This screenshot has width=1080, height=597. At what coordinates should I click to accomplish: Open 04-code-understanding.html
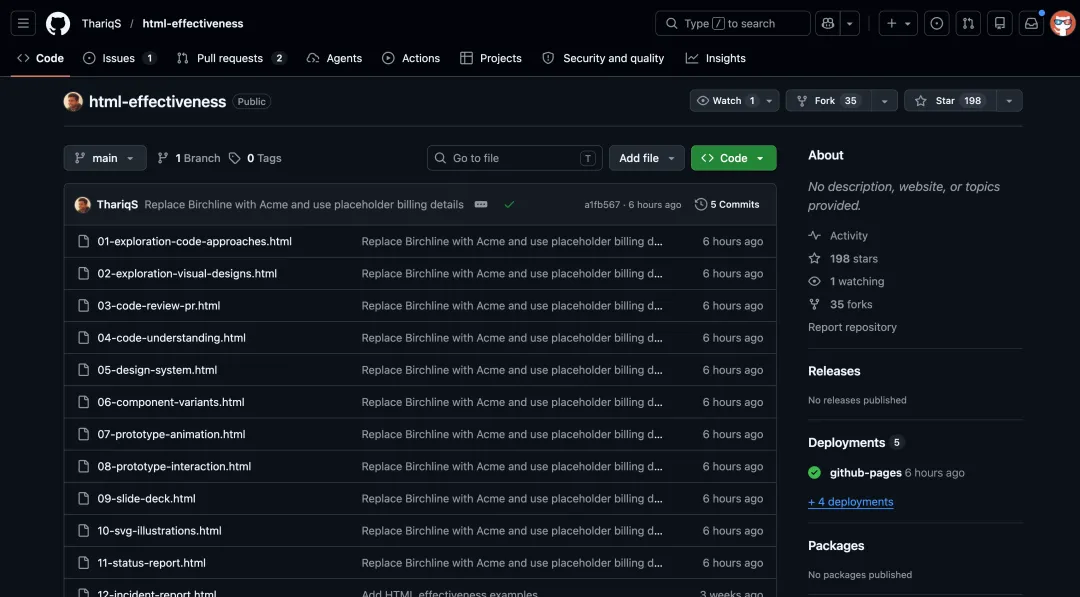tap(171, 337)
